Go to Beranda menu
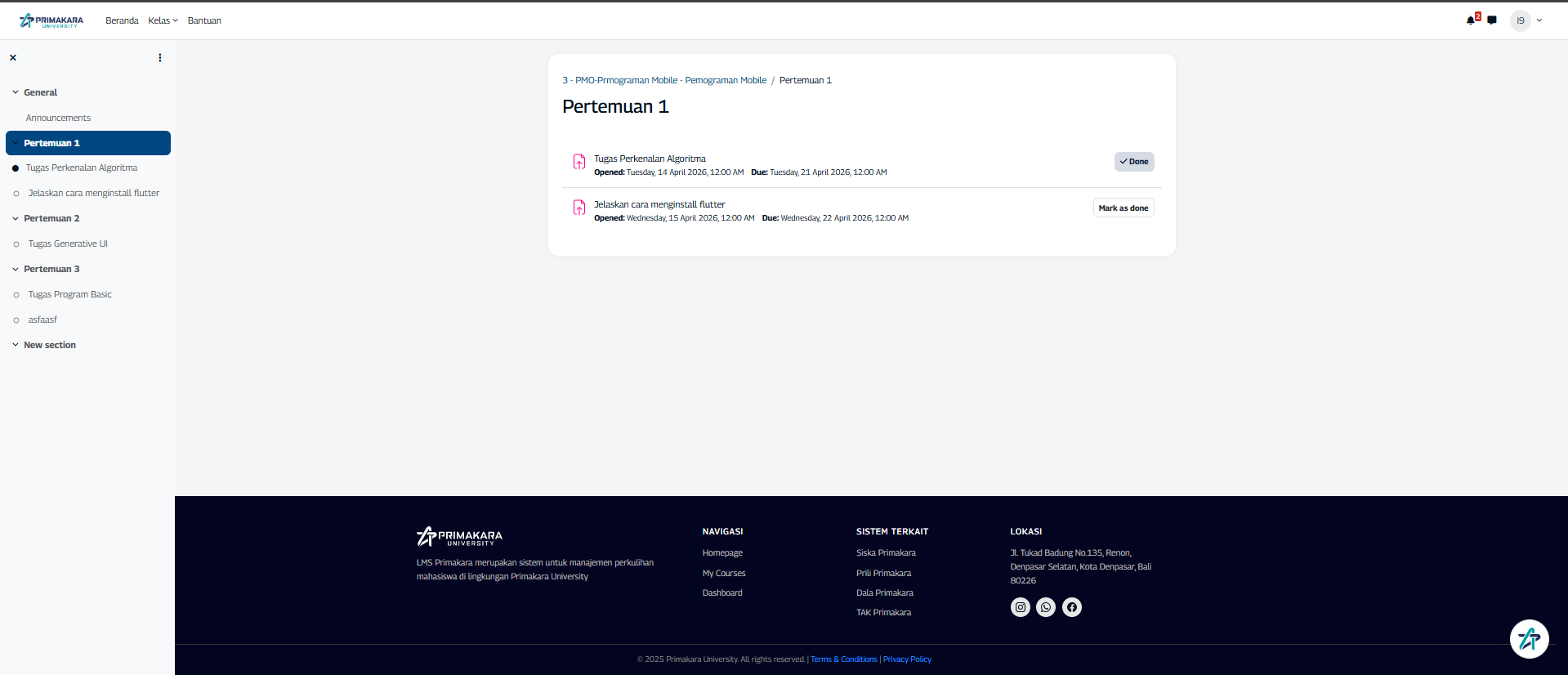Image resolution: width=1568 pixels, height=675 pixels. (122, 20)
